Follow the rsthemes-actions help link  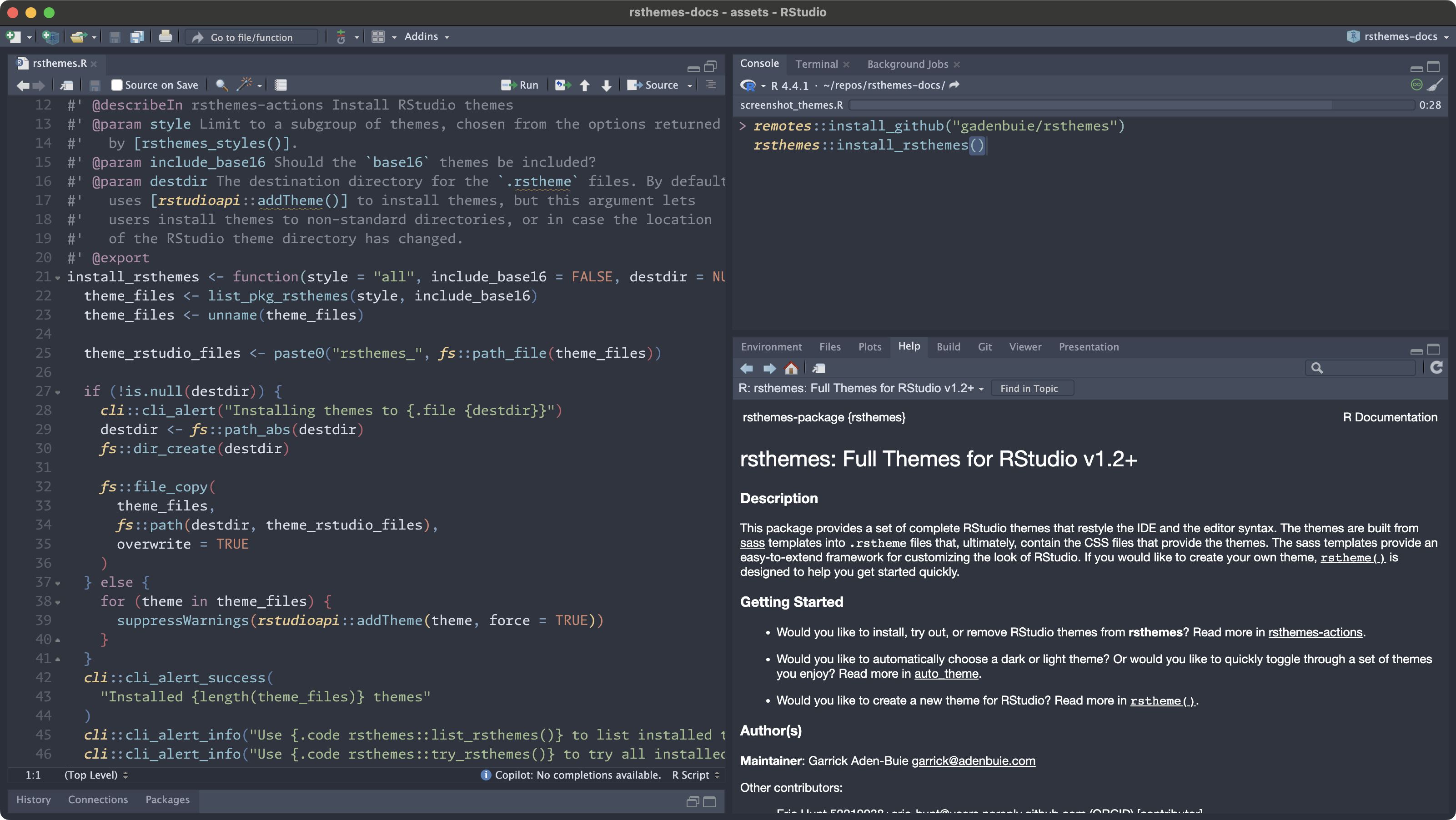pyautogui.click(x=1315, y=632)
